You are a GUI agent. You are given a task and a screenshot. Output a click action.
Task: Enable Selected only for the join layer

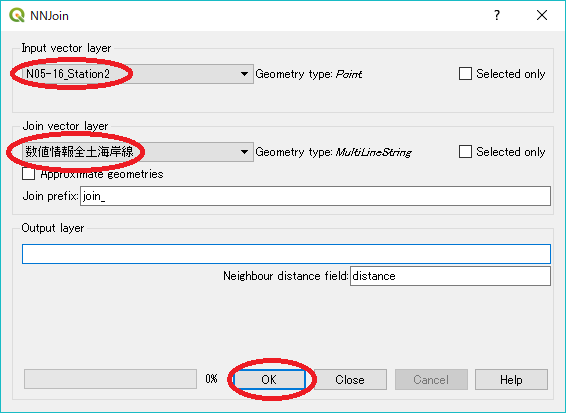tap(465, 152)
